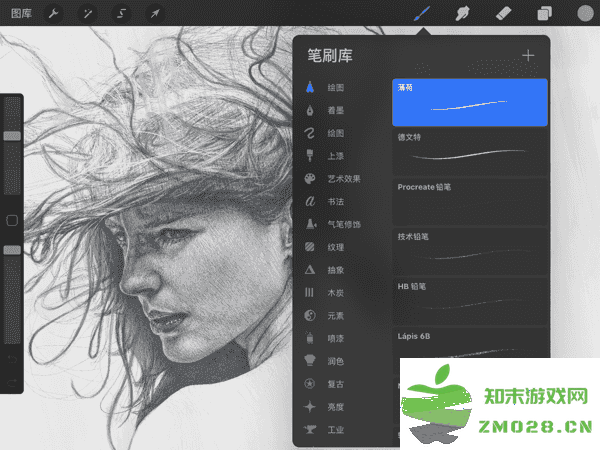Return to 图库 gallery

click(x=21, y=13)
